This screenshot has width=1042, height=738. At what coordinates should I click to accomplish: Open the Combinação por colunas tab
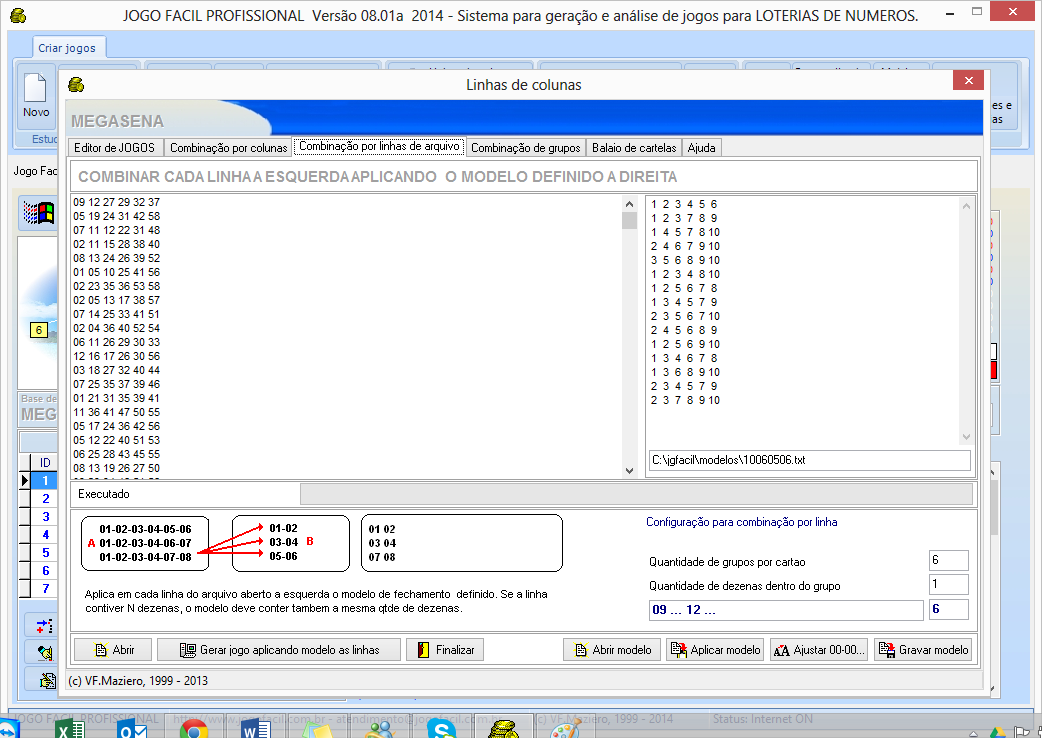click(228, 148)
